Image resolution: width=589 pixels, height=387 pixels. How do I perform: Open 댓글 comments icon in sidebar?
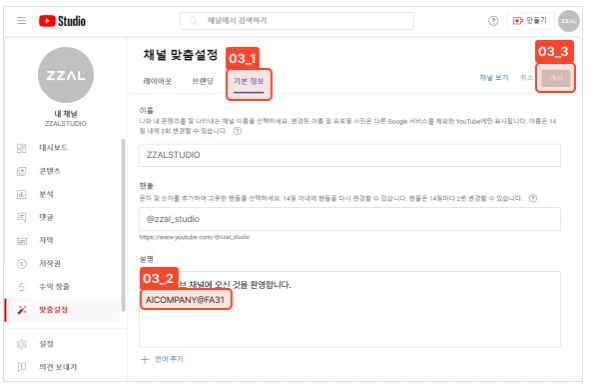click(x=22, y=217)
